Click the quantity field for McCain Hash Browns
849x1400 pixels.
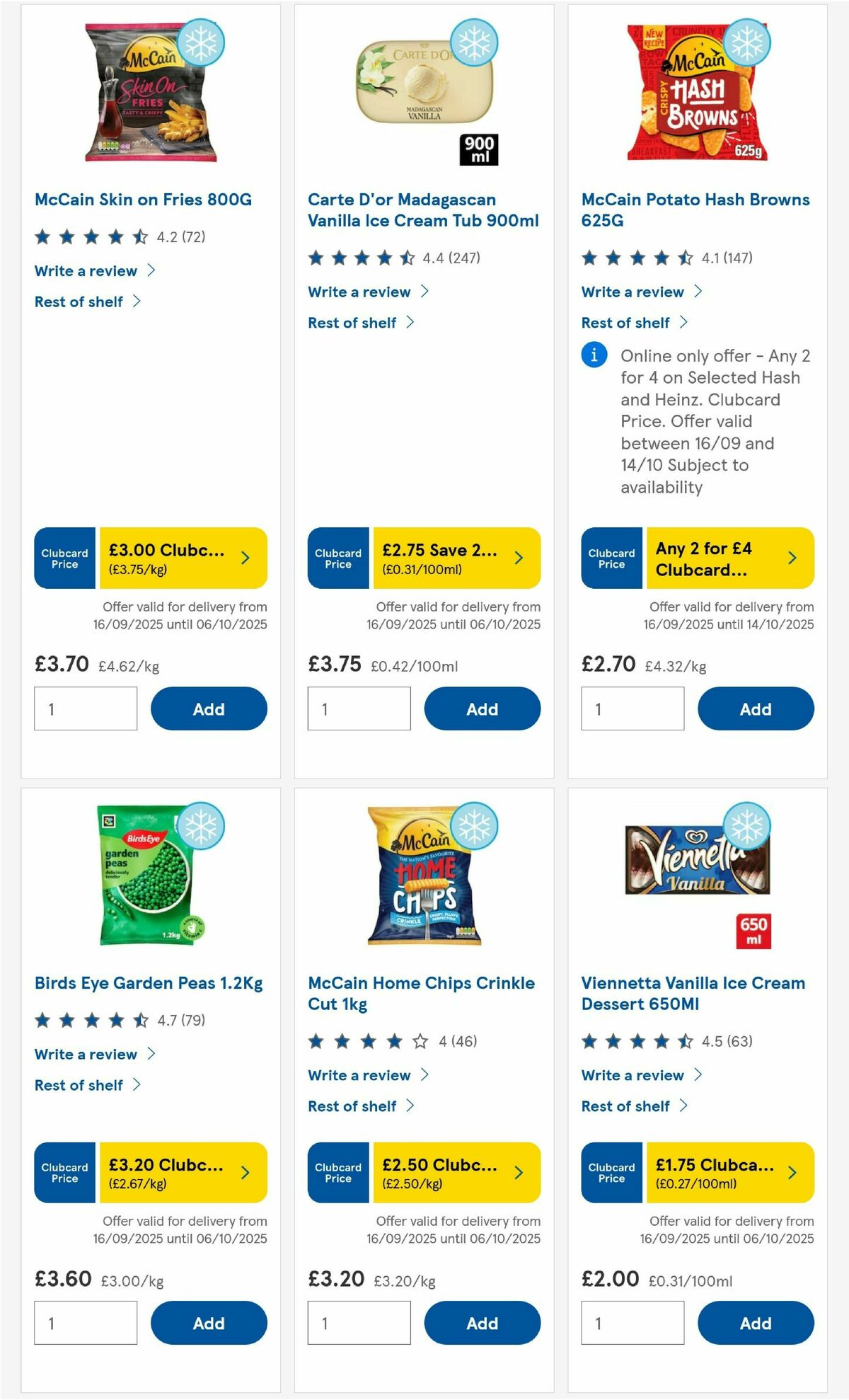click(x=632, y=708)
